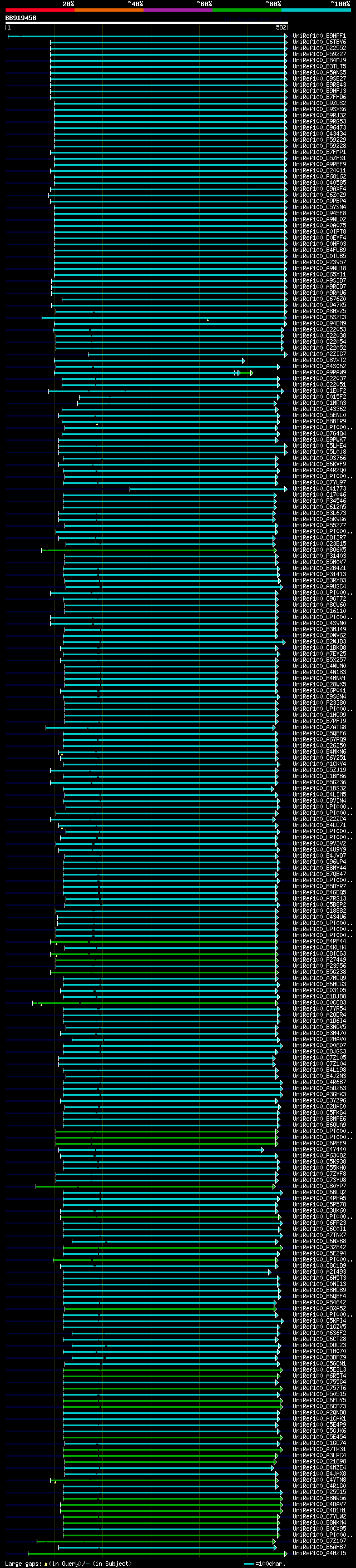Screen dimensions: 356x1568
Task: Select the UniRef100_O22053 label
Action: [319, 329]
